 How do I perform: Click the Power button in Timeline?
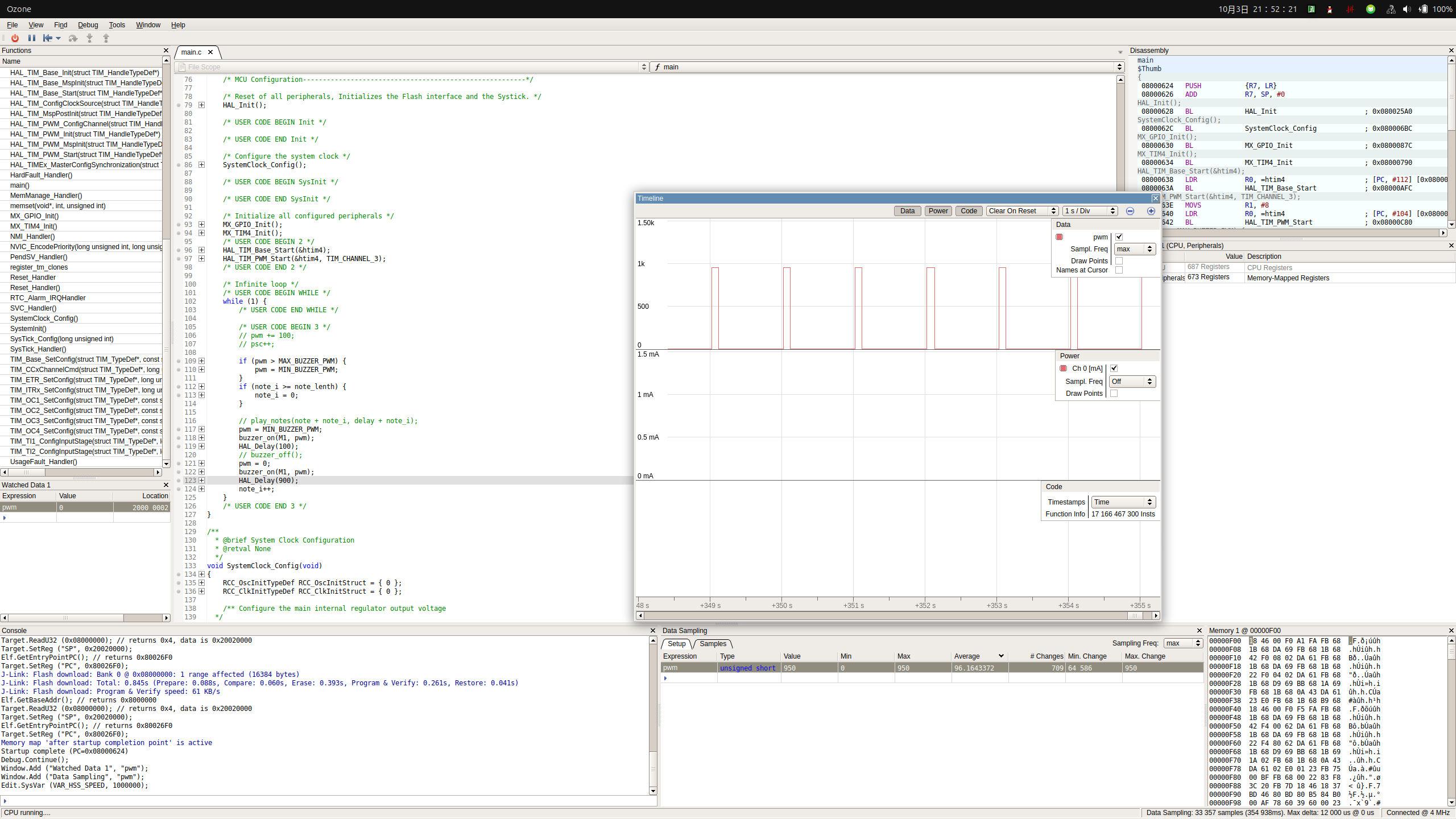(938, 211)
